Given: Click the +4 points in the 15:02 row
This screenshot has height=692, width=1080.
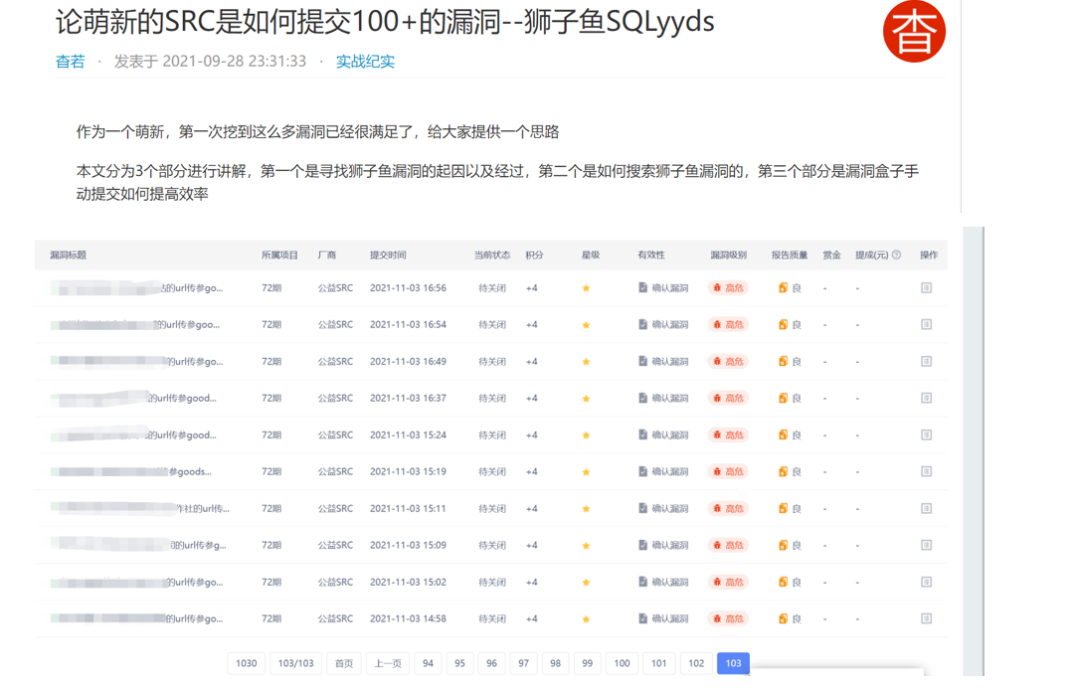Looking at the screenshot, I should [532, 583].
